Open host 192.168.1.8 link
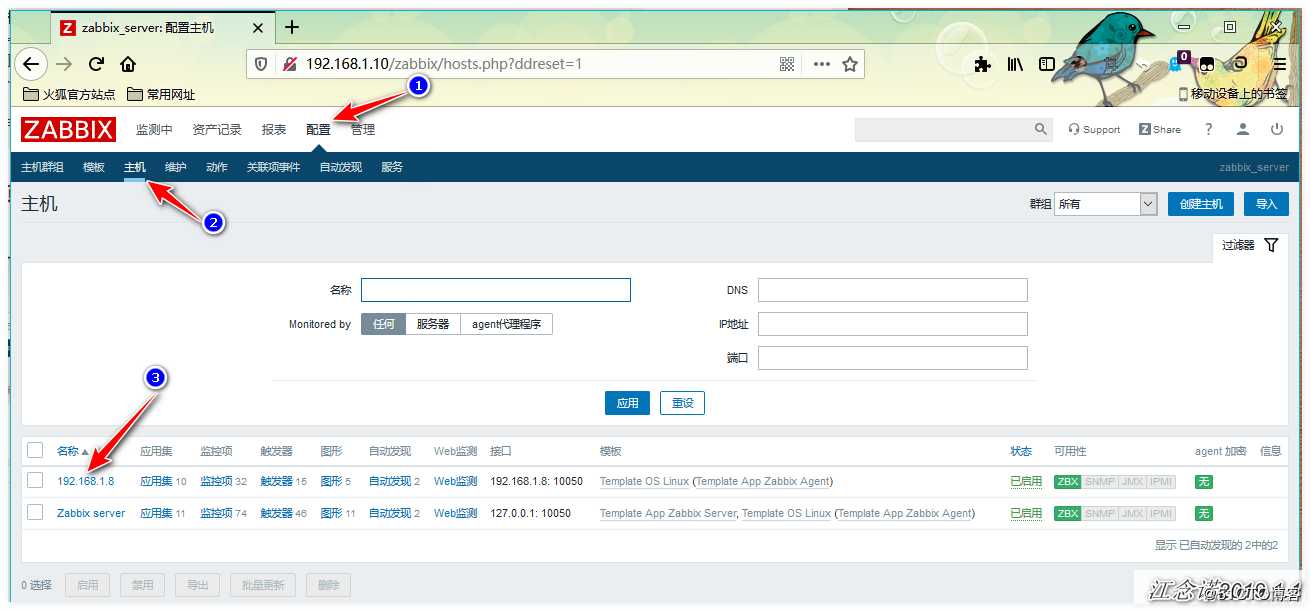Screen dimensions: 1311x611 pos(86,481)
